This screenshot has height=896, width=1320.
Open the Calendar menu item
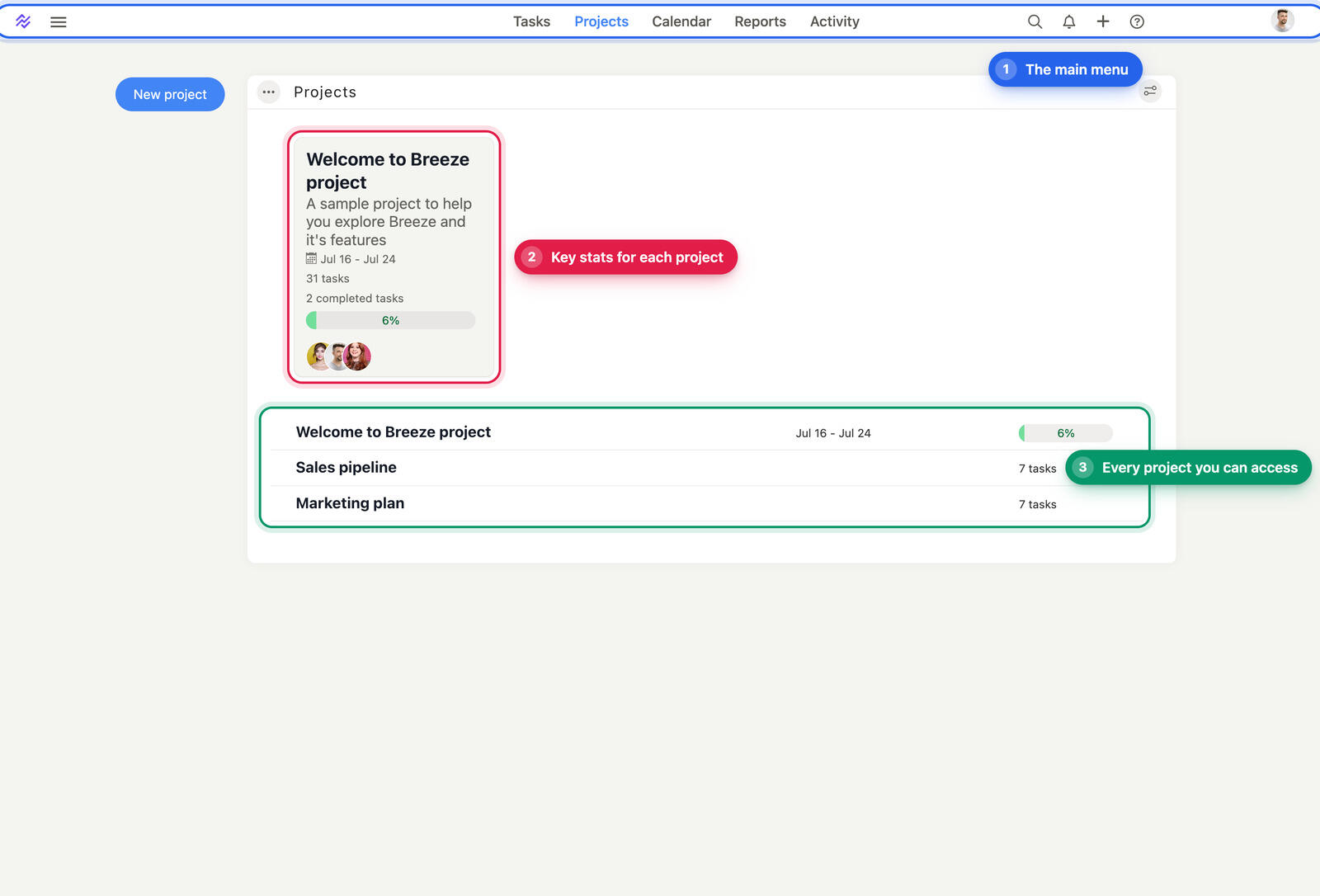click(x=681, y=21)
